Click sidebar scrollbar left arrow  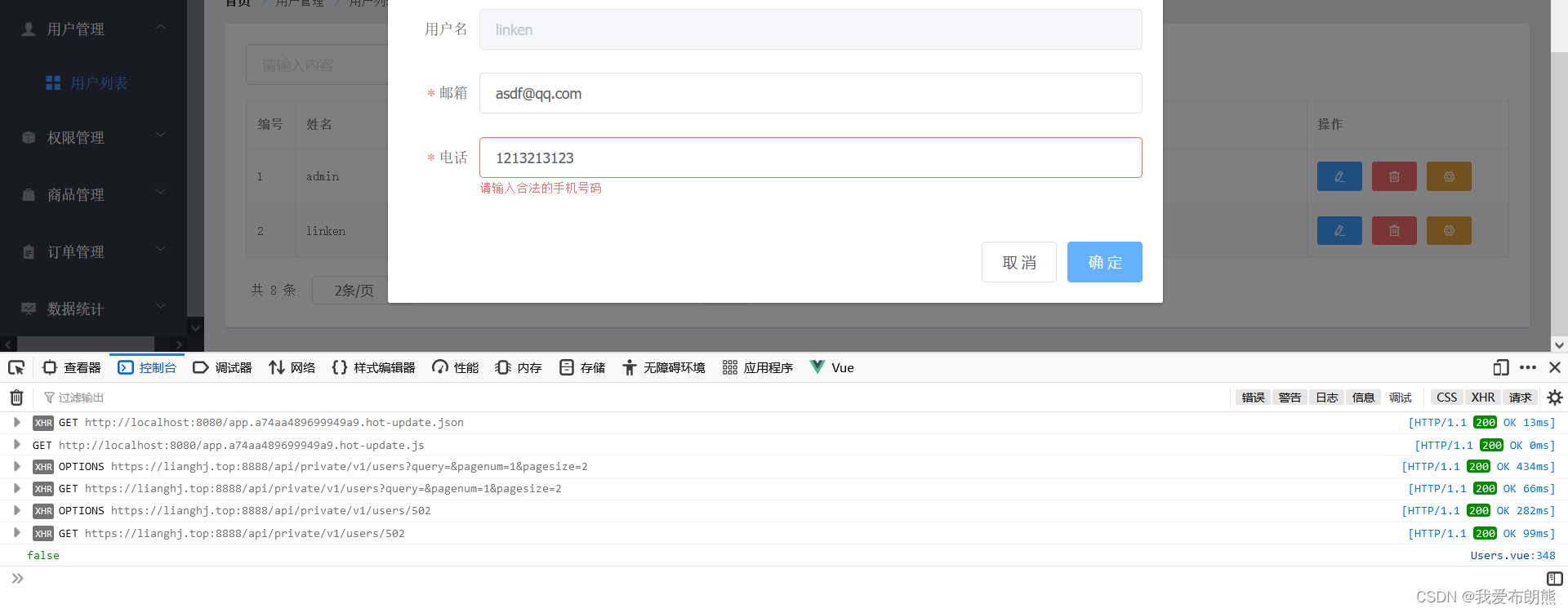pos(8,344)
